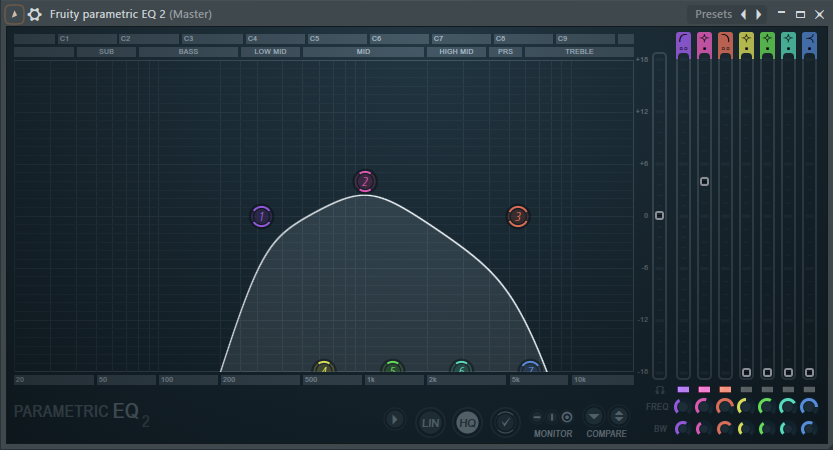Click the orange band 3 filter type icon
This screenshot has height=450, width=833.
click(725, 43)
